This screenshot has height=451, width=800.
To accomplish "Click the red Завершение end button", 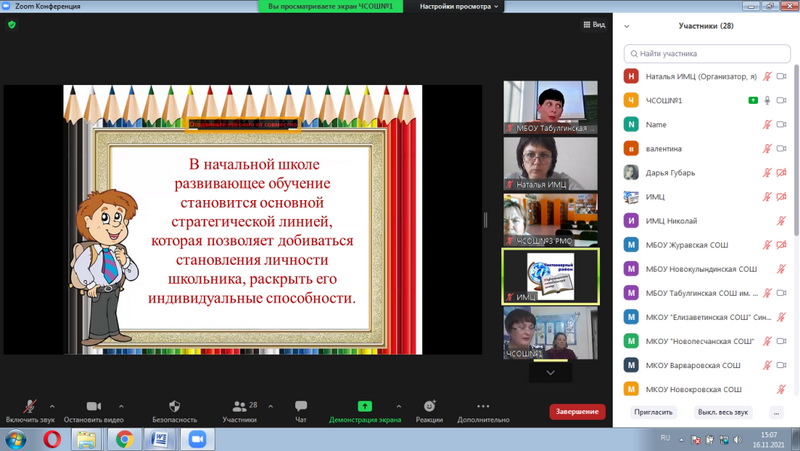I will coord(577,412).
